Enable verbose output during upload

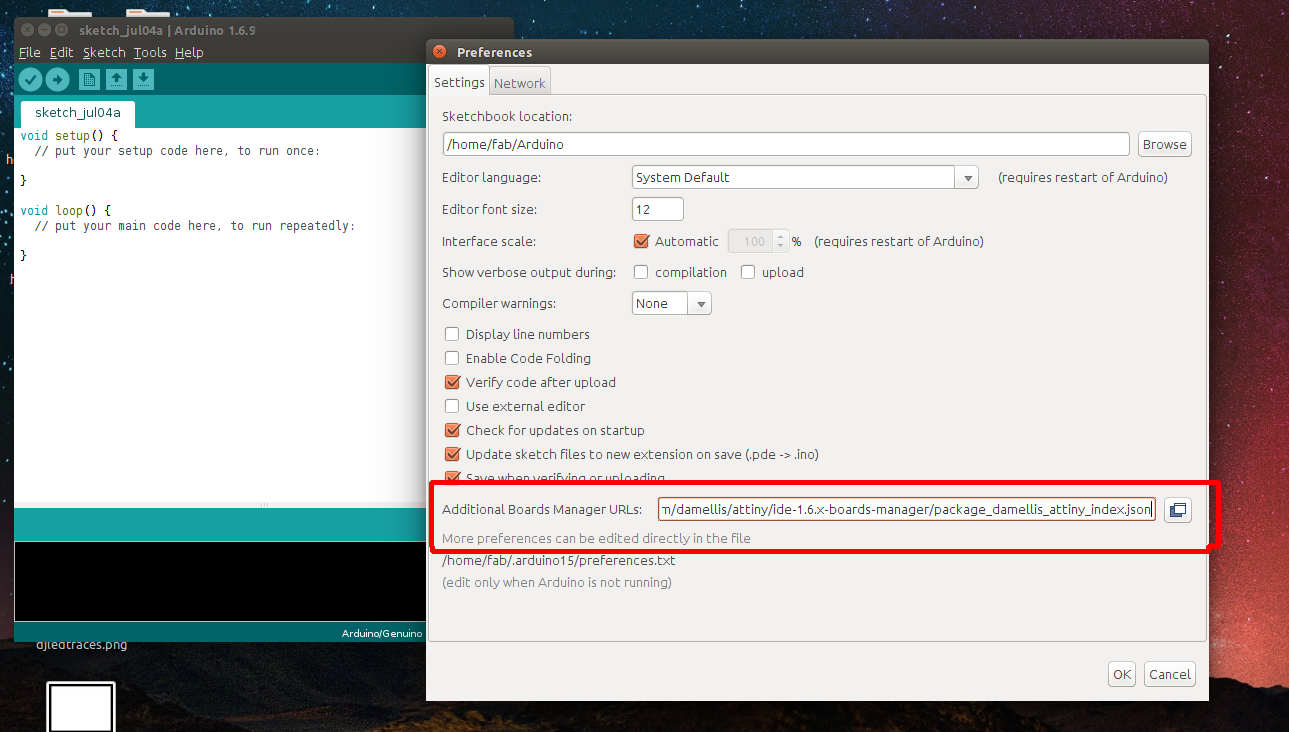[x=748, y=272]
